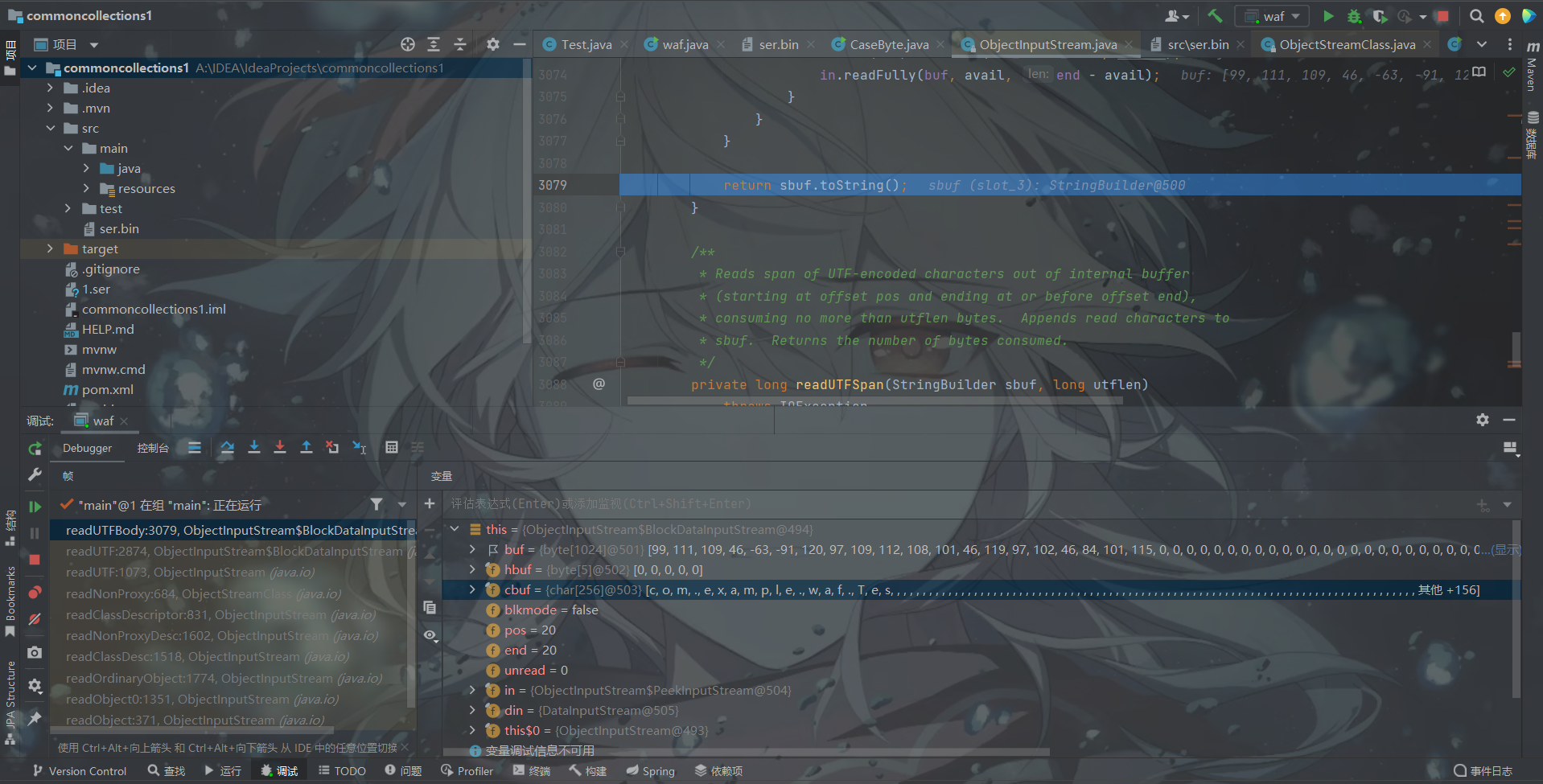Click the blue Step Into arrow
The width and height of the screenshot is (1543, 784).
tap(253, 448)
